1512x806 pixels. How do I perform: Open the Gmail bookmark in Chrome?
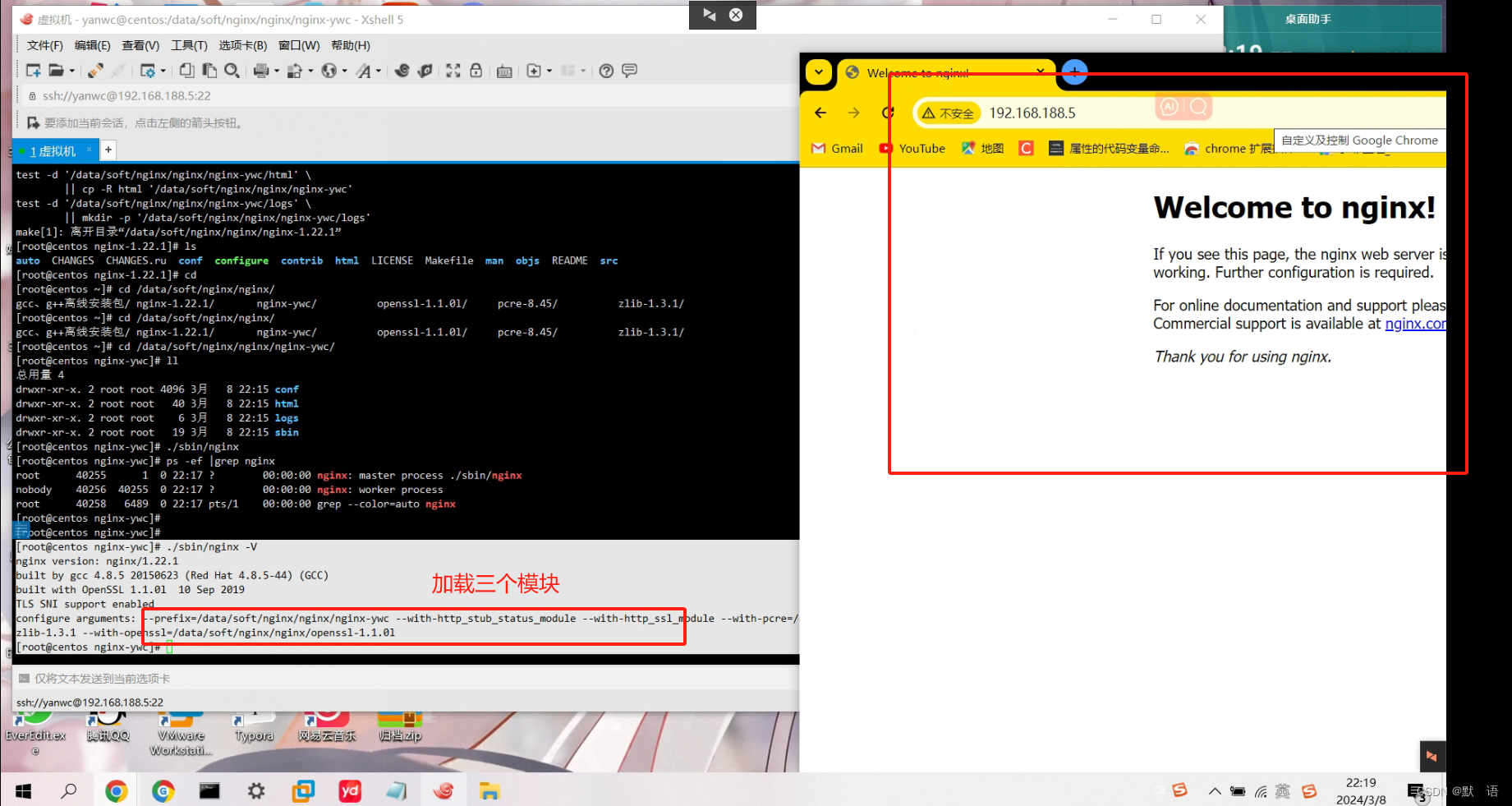click(x=836, y=148)
